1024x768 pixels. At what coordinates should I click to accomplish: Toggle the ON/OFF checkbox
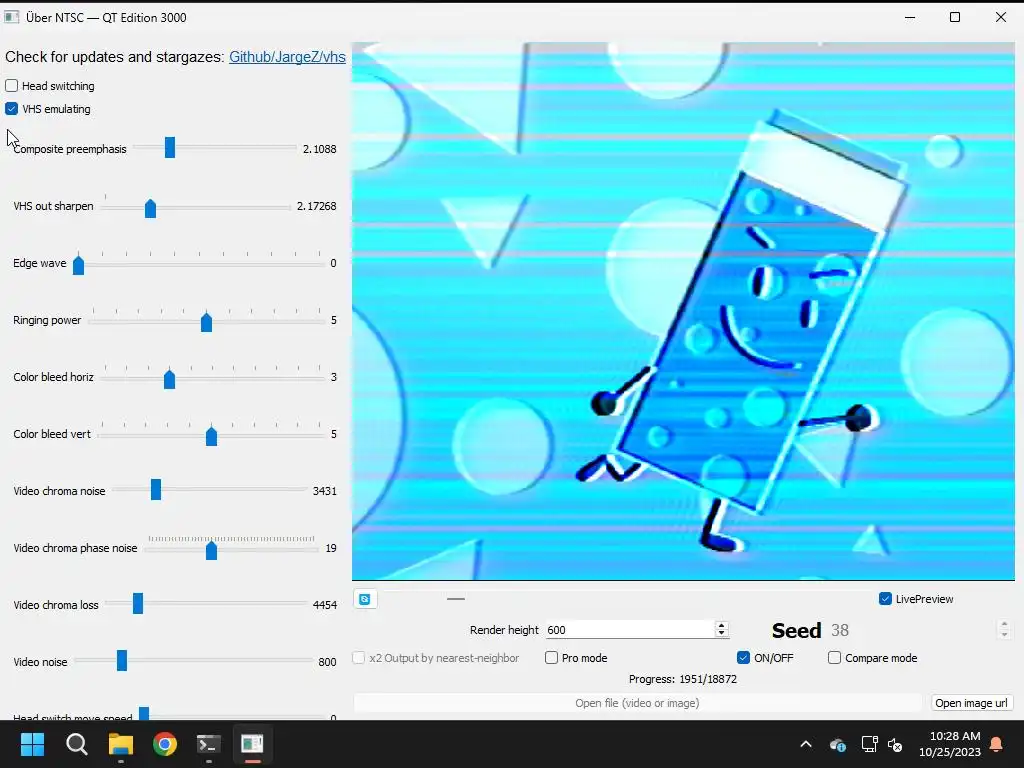click(x=743, y=658)
